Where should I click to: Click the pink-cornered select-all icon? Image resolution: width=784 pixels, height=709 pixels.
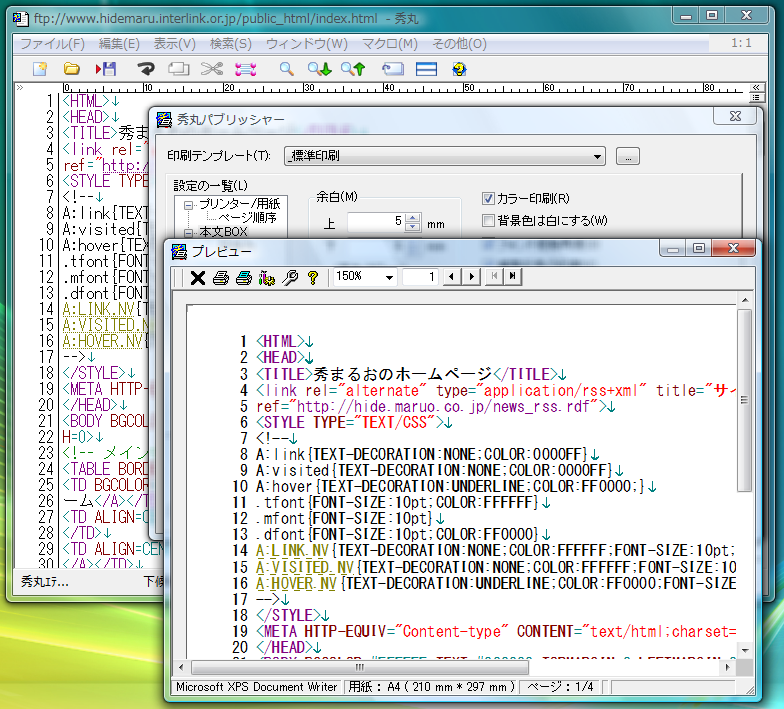click(x=246, y=69)
